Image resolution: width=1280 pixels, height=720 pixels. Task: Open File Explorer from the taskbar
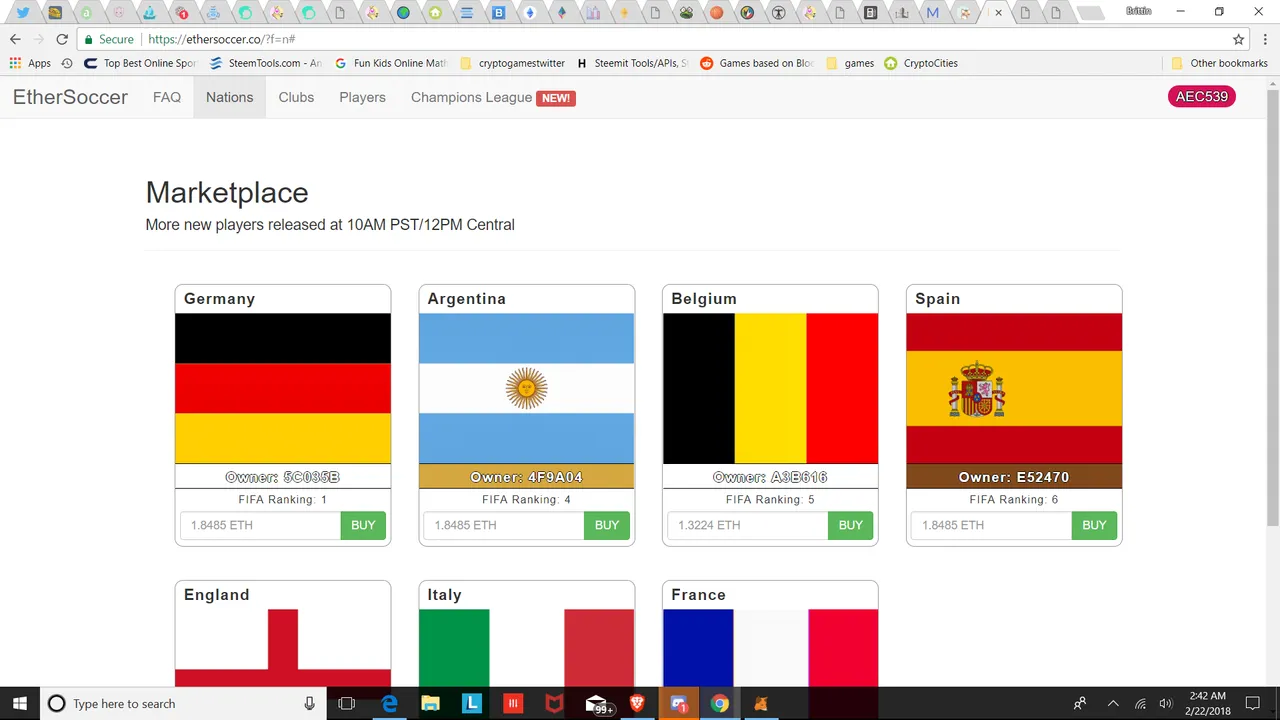430,704
